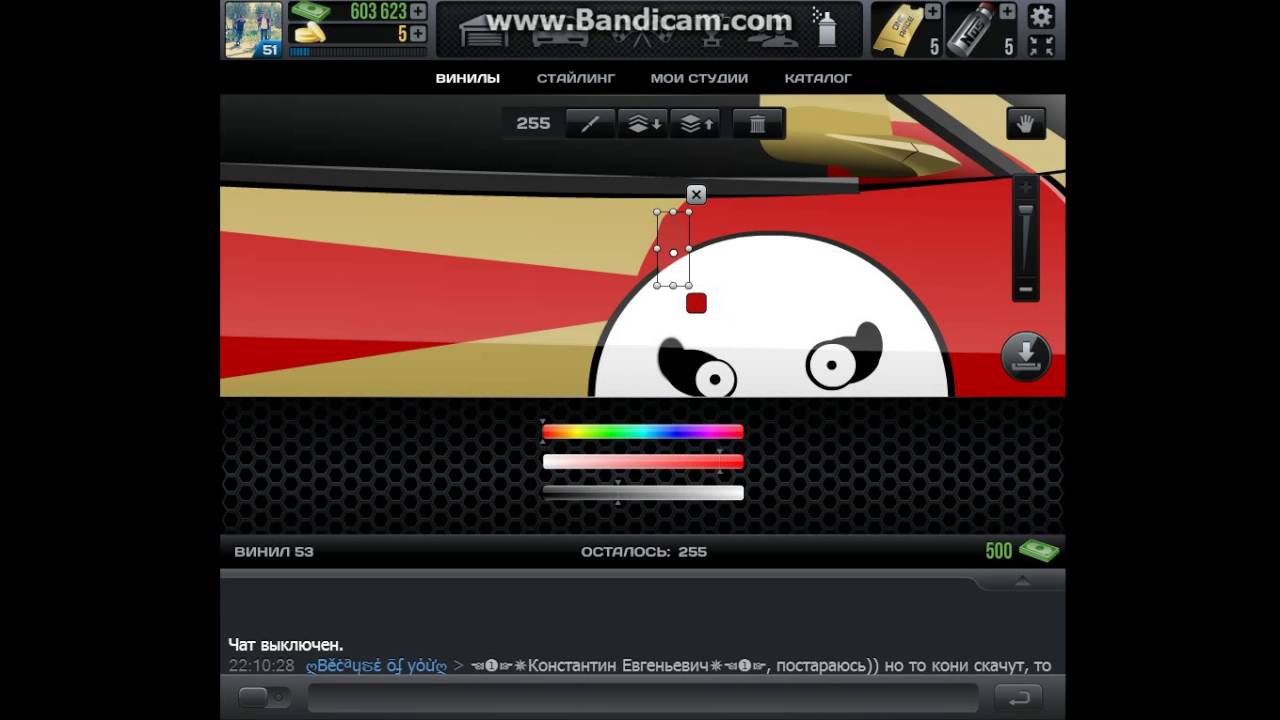The image size is (1280, 720).
Task: Save design with download button
Action: point(1026,356)
